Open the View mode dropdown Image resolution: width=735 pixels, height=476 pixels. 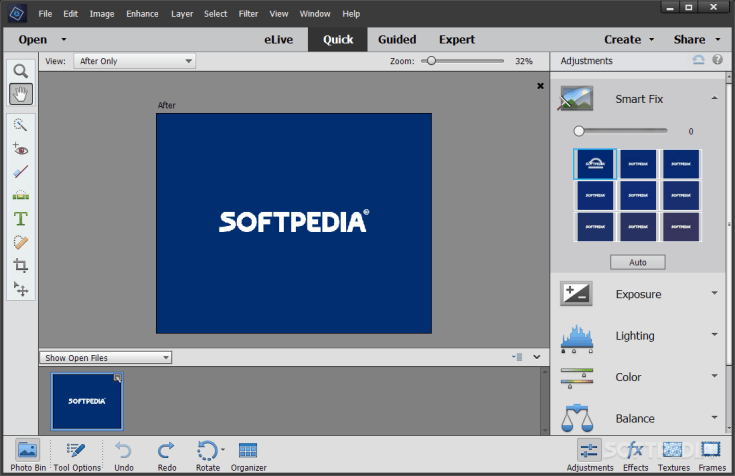click(135, 61)
